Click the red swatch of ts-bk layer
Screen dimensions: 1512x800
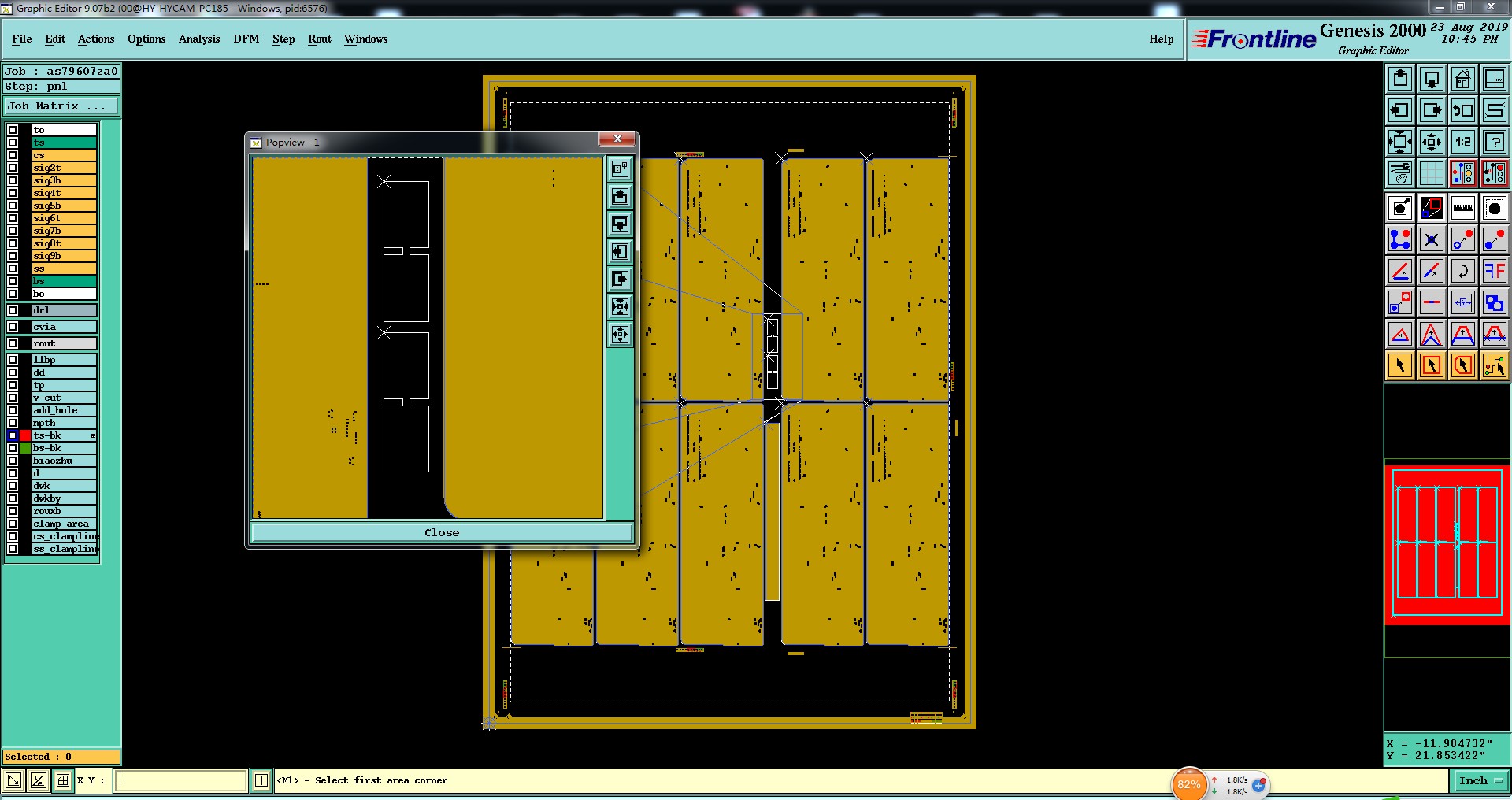[x=25, y=435]
